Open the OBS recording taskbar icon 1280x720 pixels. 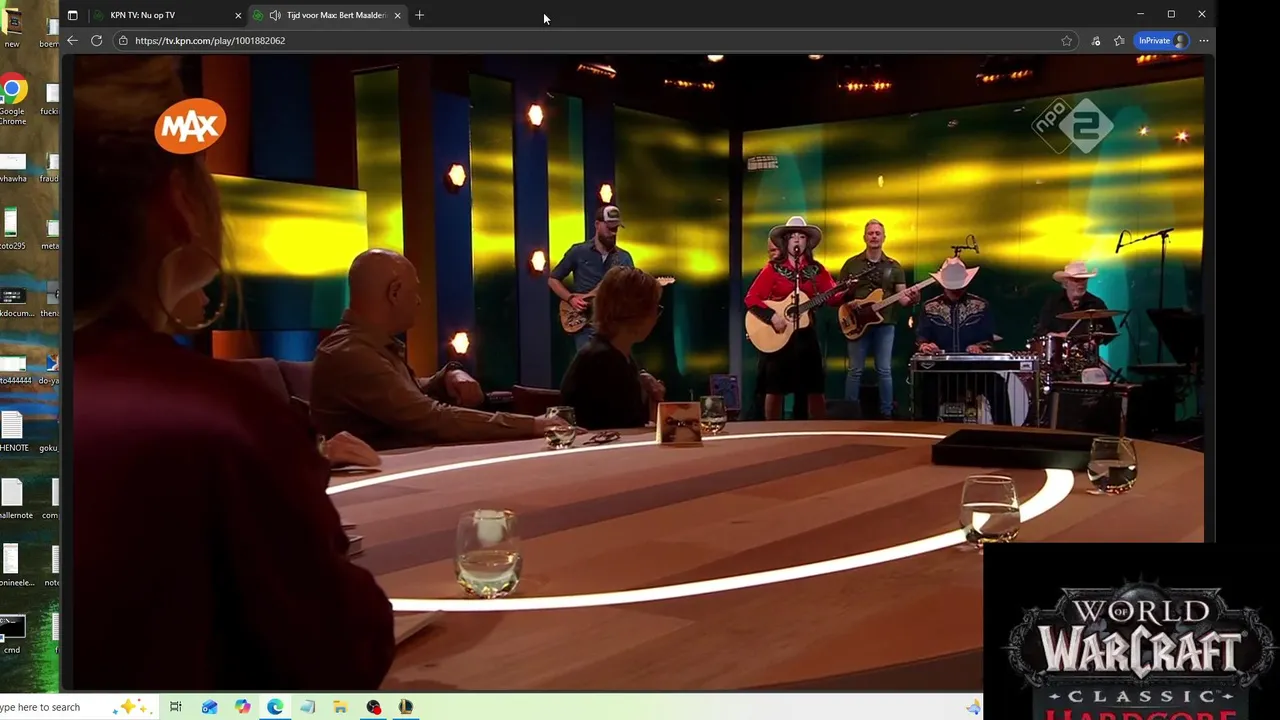373,707
